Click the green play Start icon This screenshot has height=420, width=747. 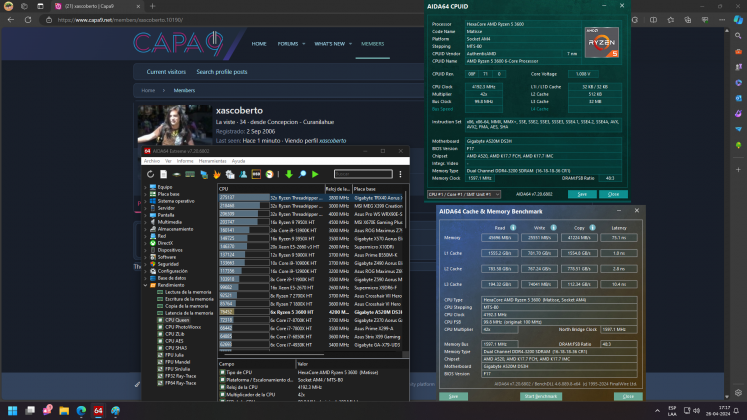click(x=315, y=174)
